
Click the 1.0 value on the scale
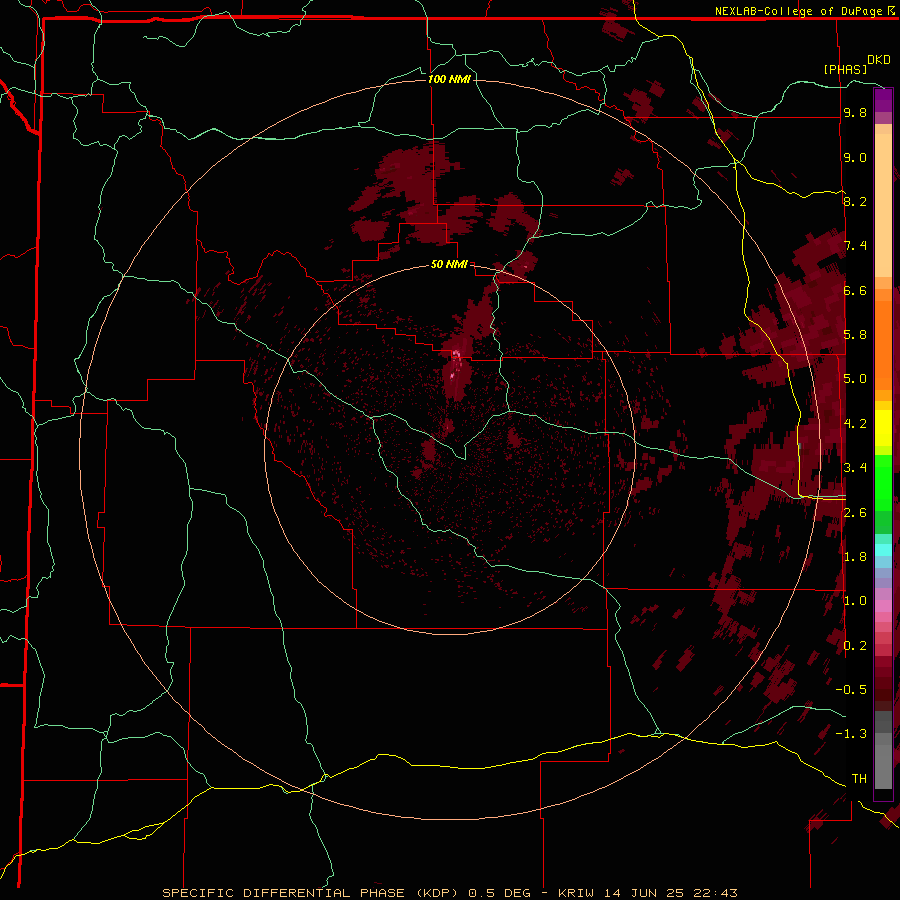[x=855, y=601]
